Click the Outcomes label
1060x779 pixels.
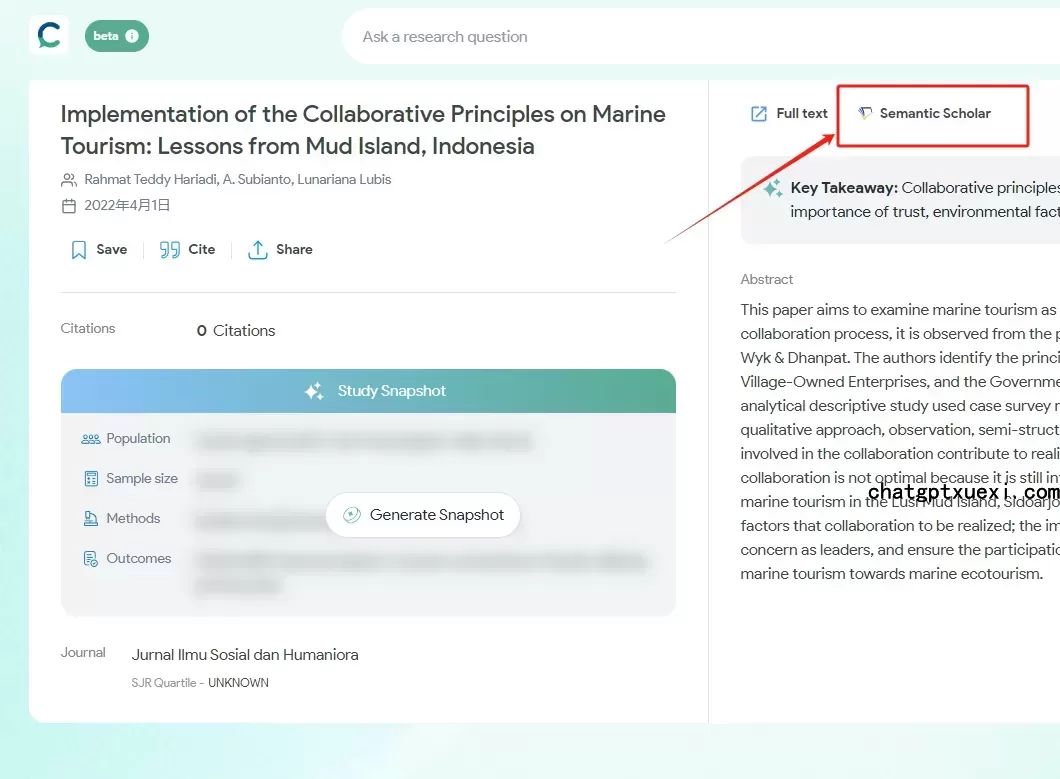pyautogui.click(x=139, y=558)
